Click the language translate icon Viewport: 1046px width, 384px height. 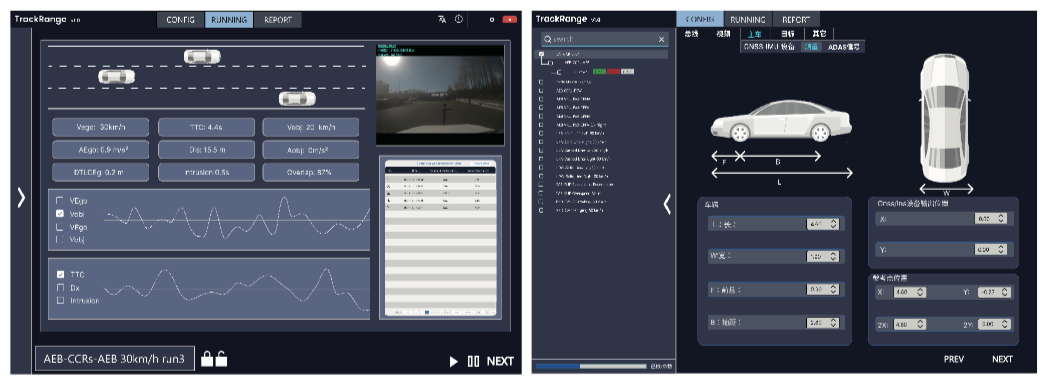click(x=442, y=19)
